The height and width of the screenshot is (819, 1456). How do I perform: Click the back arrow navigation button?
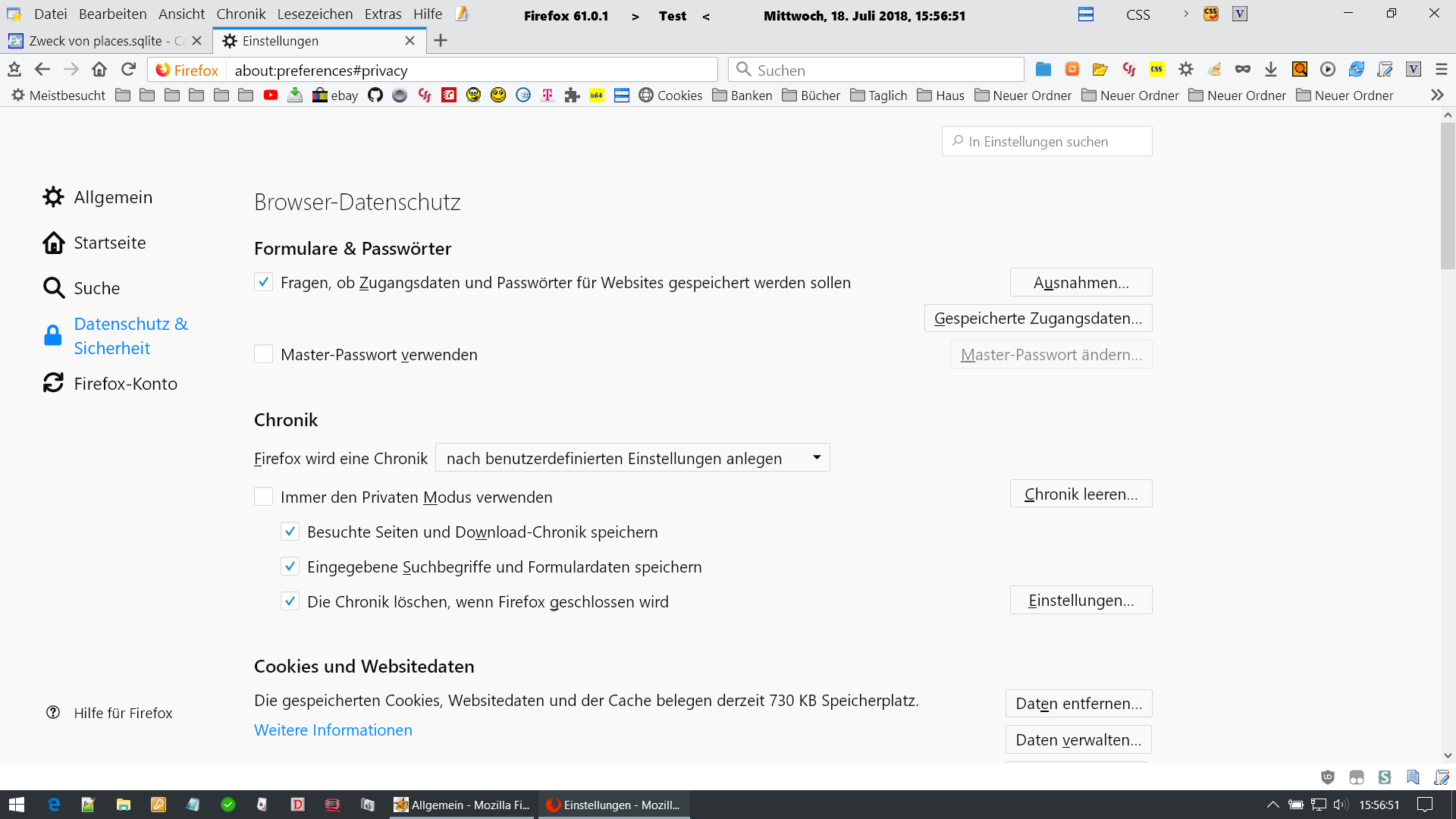pyautogui.click(x=42, y=70)
